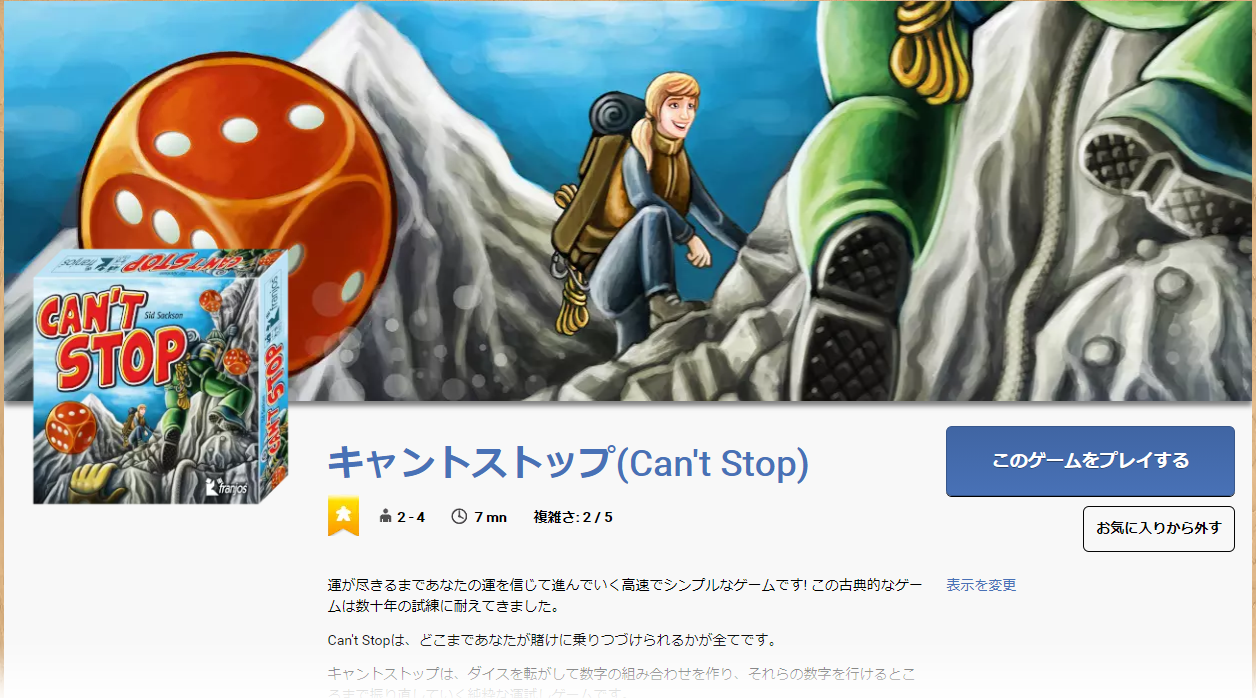Remove favorite with お気に入りから外す button

coord(1158,528)
